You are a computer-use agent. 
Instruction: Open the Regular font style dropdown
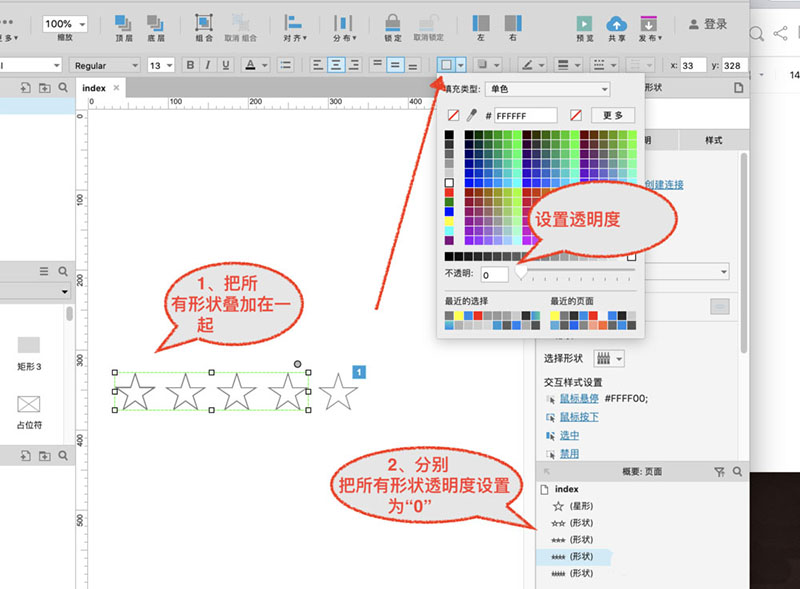tap(105, 65)
